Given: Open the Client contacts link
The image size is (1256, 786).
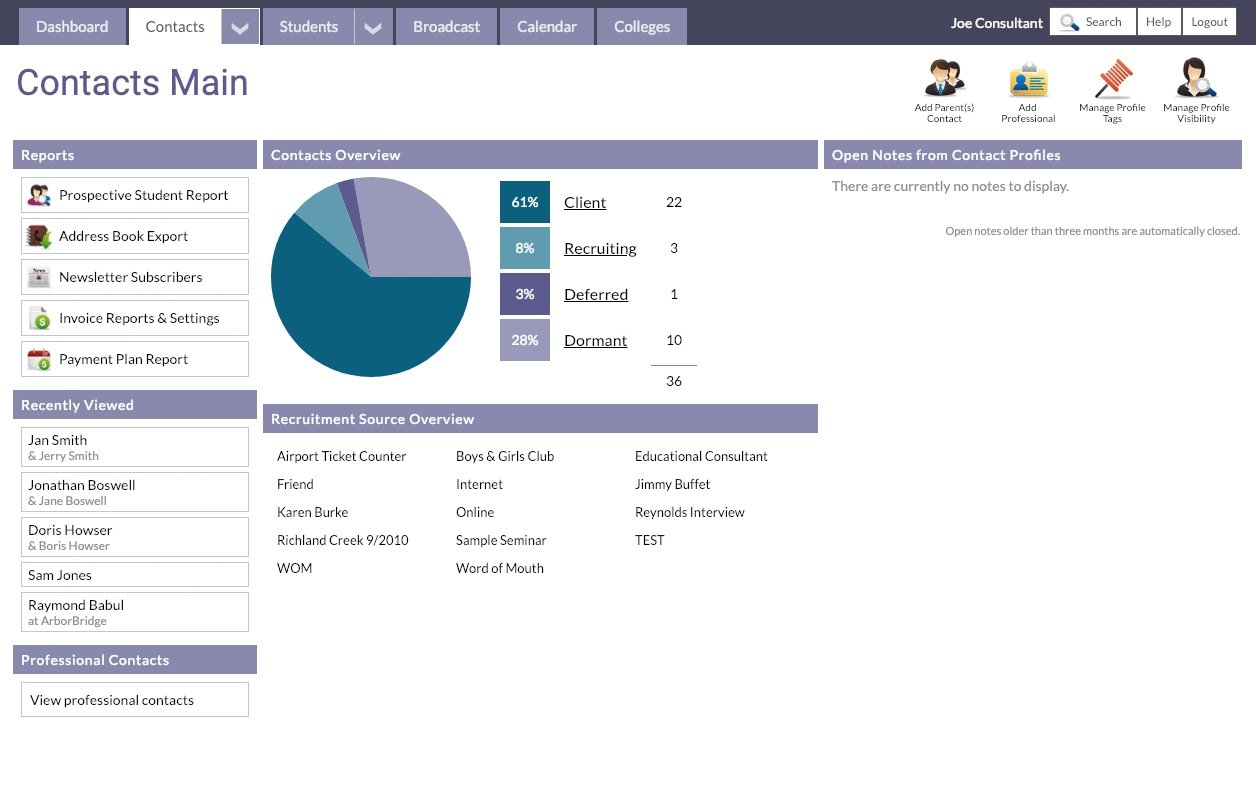Looking at the screenshot, I should coord(585,202).
